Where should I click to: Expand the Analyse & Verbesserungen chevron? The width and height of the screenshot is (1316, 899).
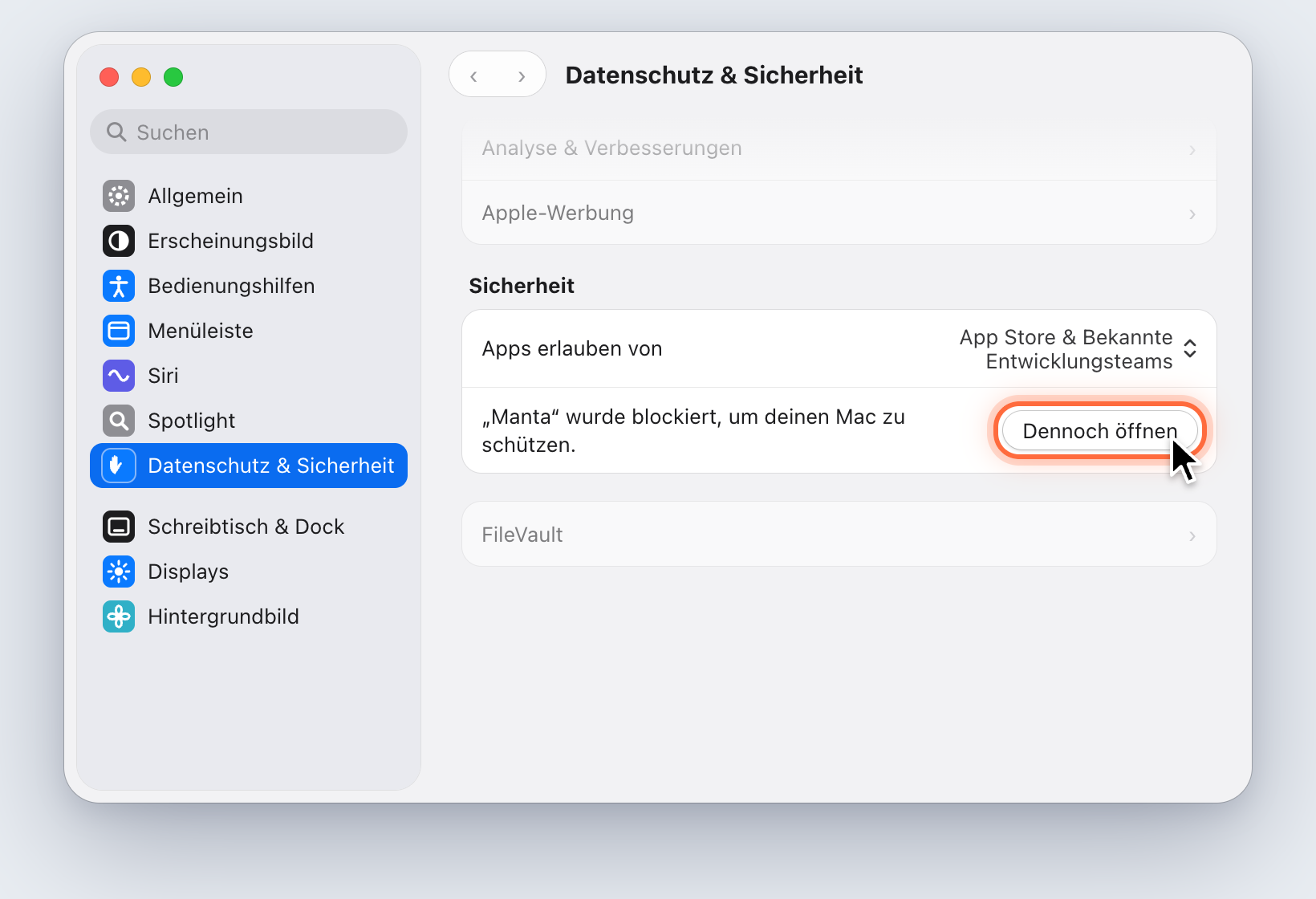click(1192, 150)
